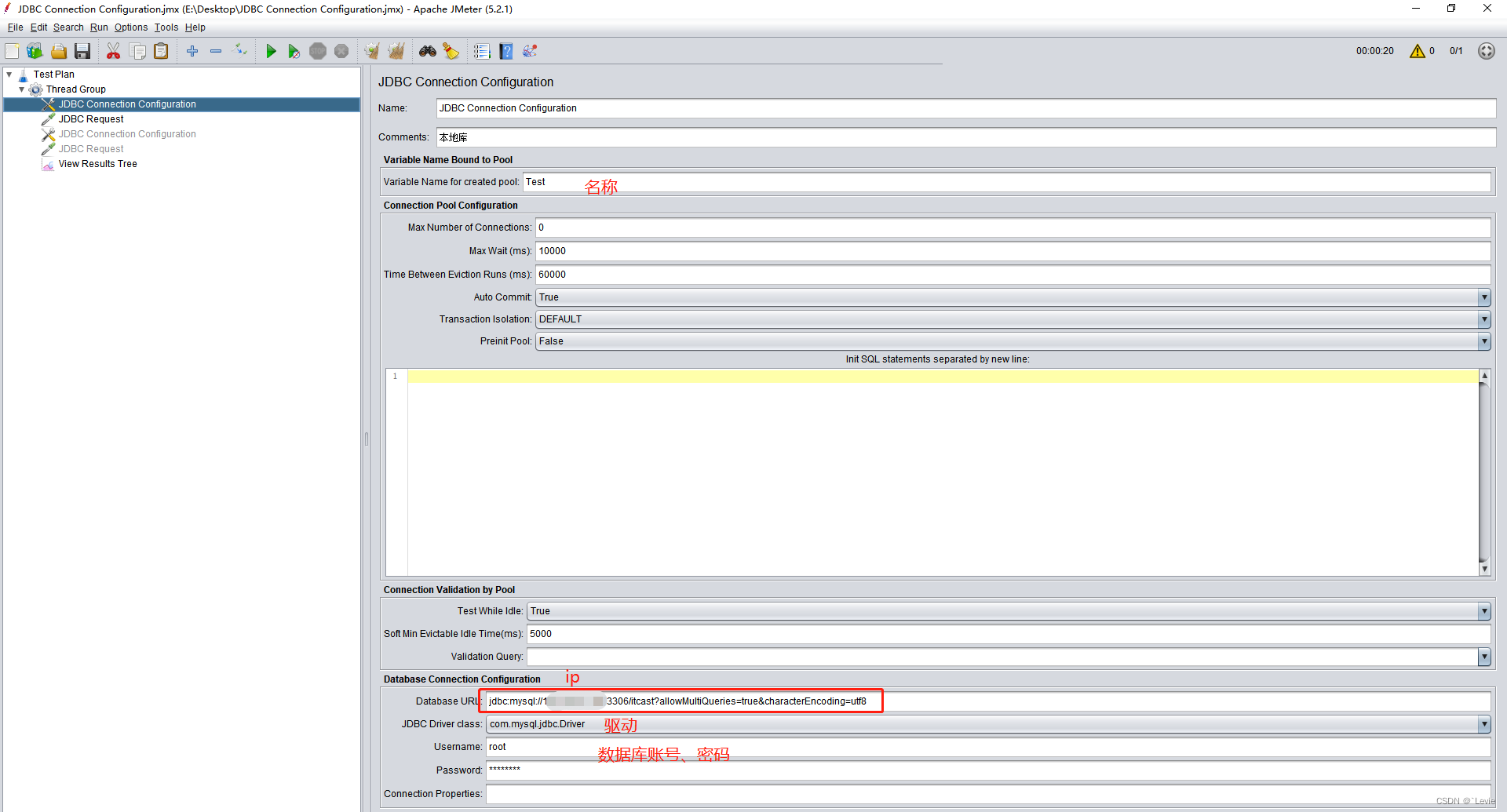This screenshot has height=812, width=1507.
Task: Open the Auto Commit dropdown
Action: (1483, 297)
